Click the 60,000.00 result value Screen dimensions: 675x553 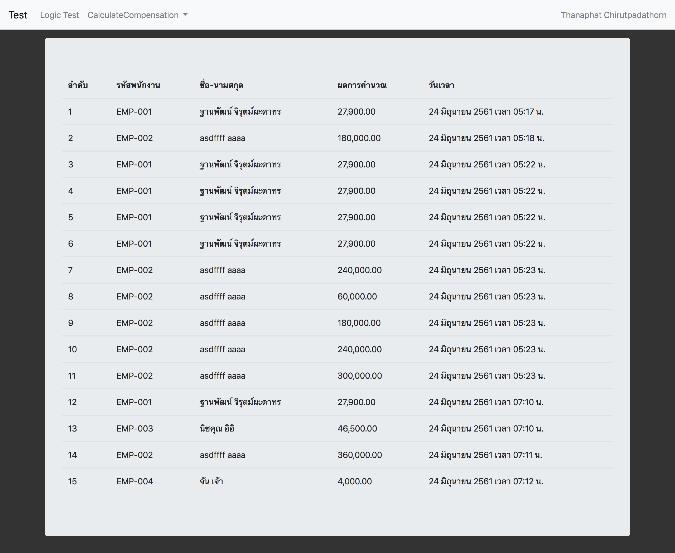pos(357,297)
